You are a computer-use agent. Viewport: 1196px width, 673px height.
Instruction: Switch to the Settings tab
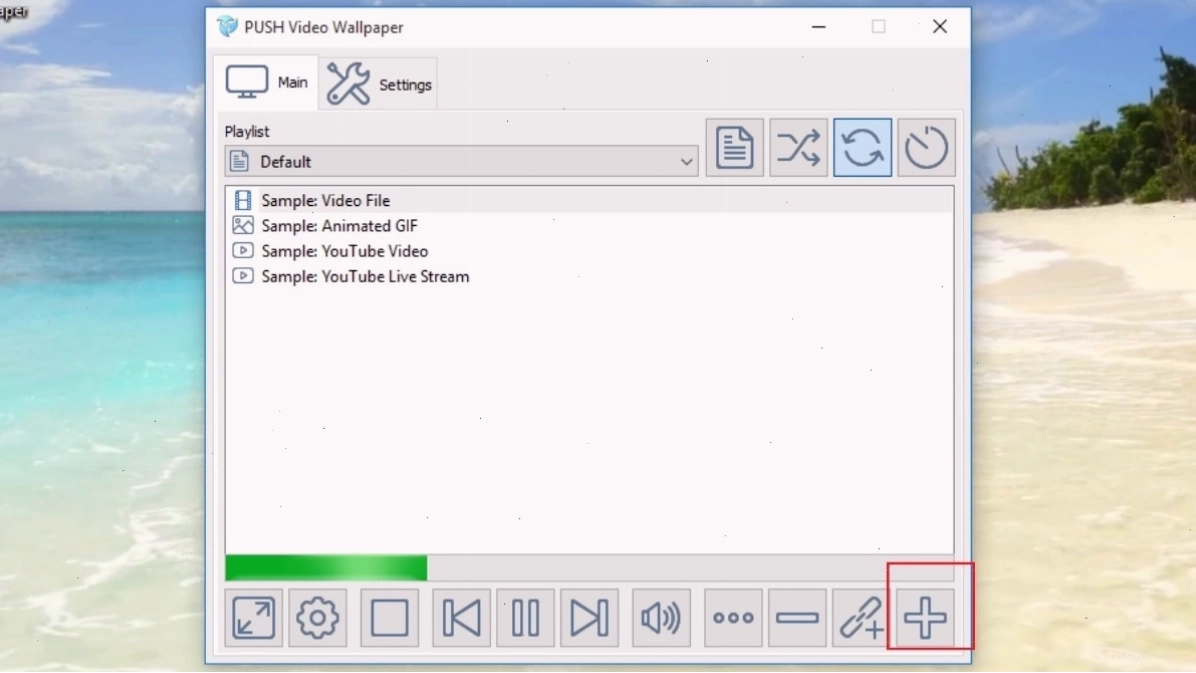(378, 83)
